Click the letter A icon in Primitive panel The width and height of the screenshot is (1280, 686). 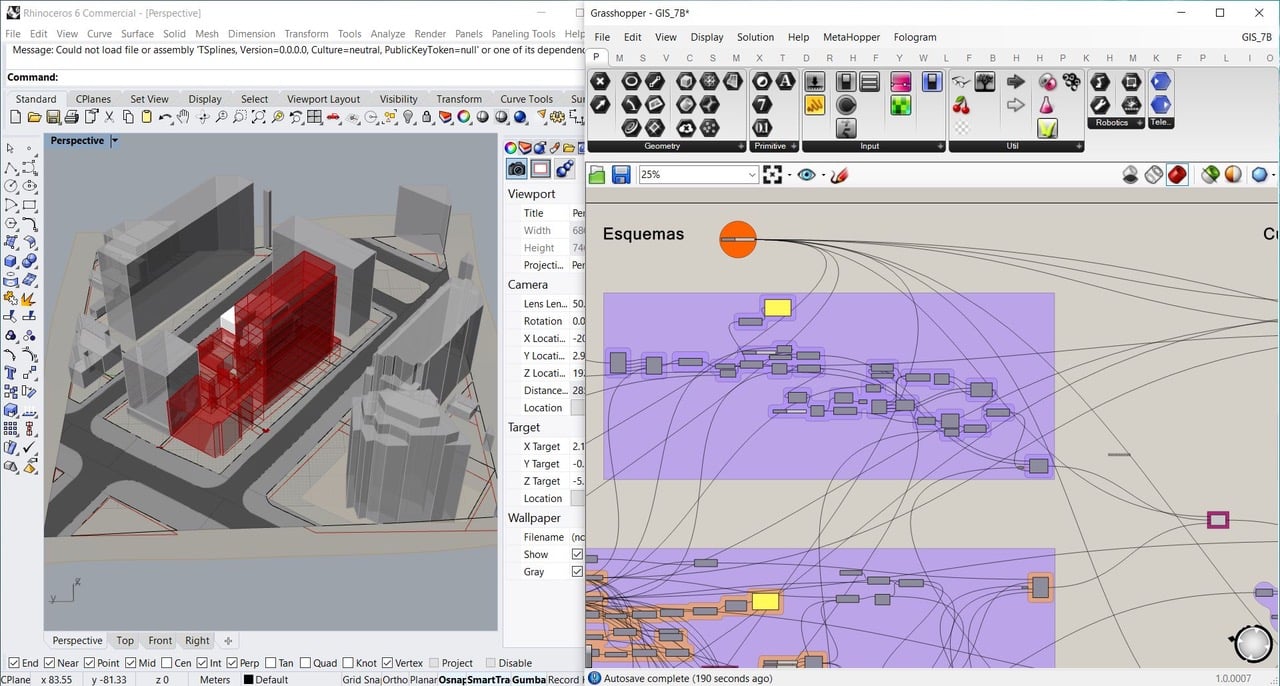tap(786, 82)
